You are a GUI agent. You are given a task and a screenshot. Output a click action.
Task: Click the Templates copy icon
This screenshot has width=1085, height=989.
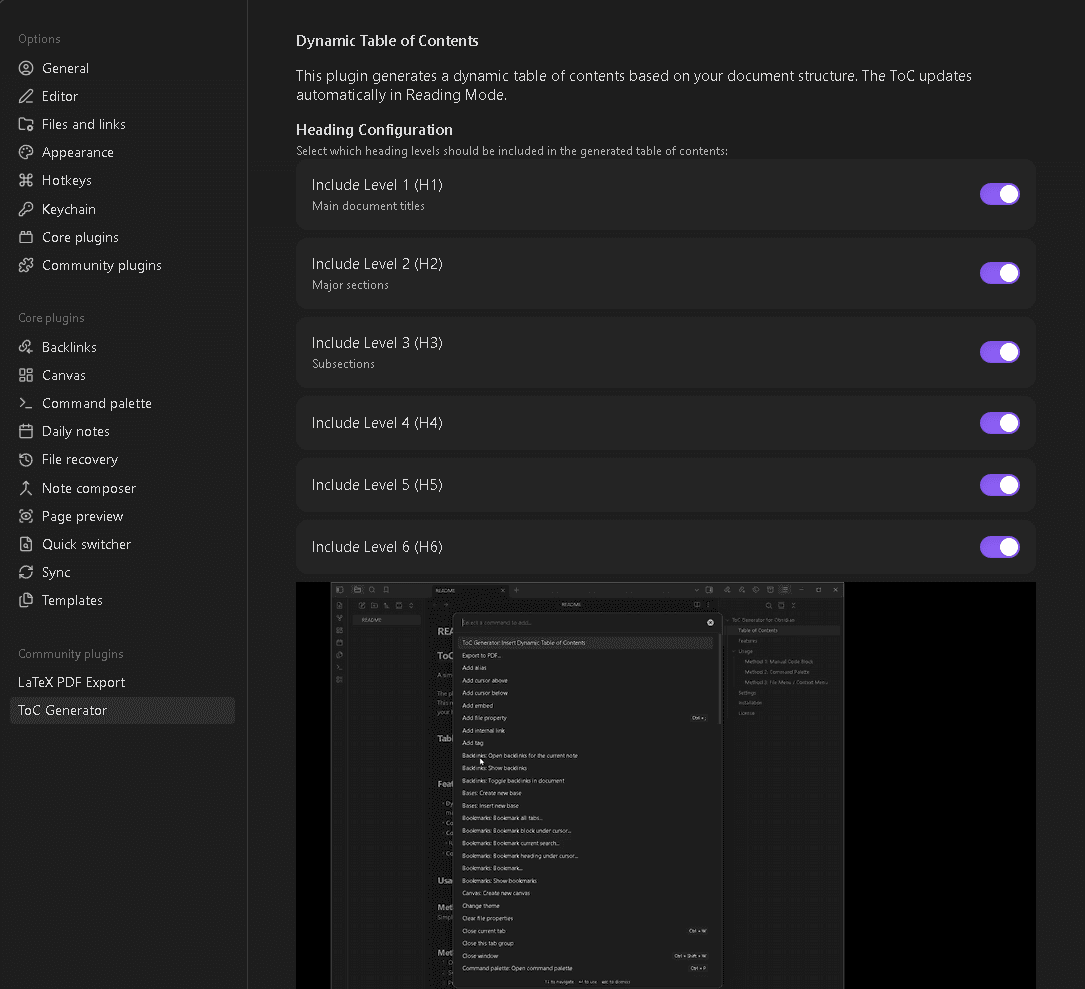coord(26,600)
